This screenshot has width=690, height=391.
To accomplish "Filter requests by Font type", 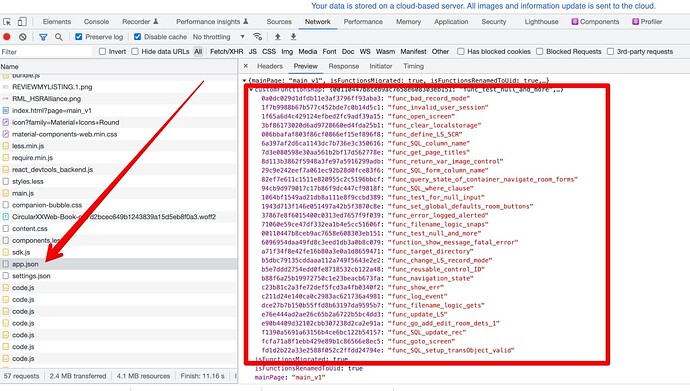I will [329, 51].
